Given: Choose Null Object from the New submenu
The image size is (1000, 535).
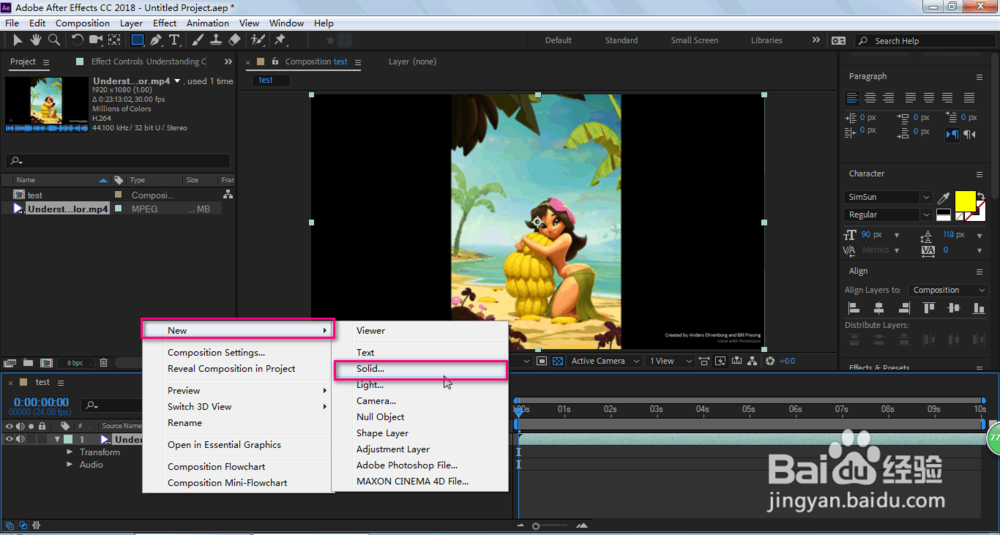Looking at the screenshot, I should pos(380,417).
